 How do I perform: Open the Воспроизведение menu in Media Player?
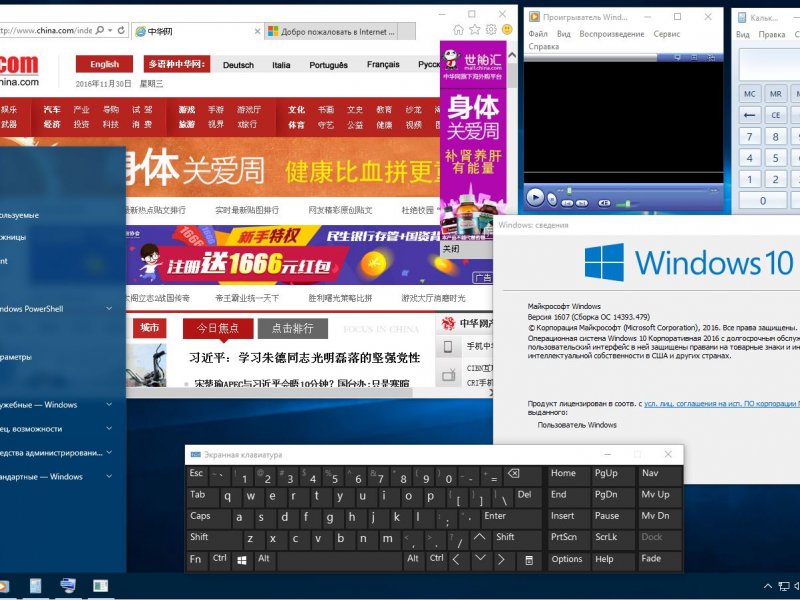612,34
